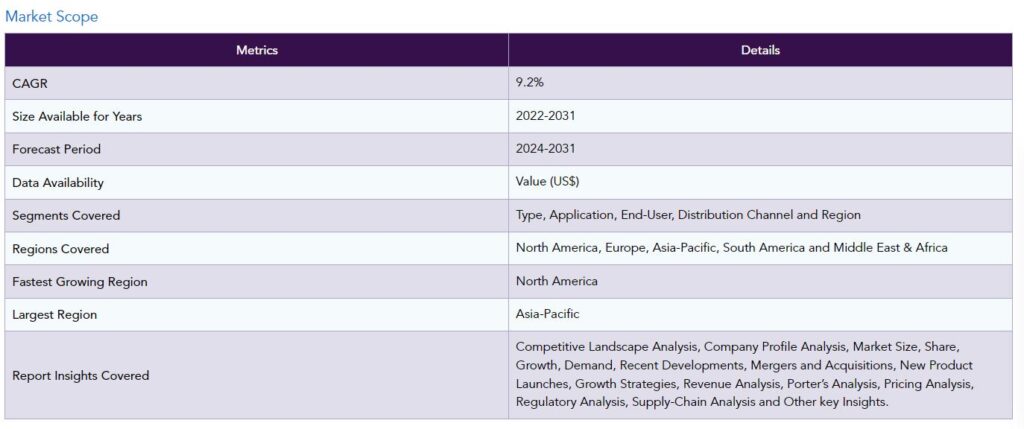This screenshot has height=429, width=1024.
Task: Click the Asia-Pacific largest region value
Action: click(x=547, y=314)
